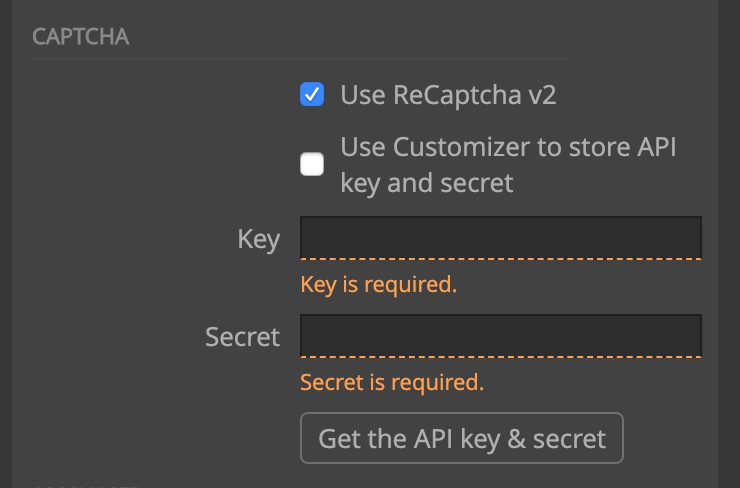Click the partially visible heading below CAPTCHA section
740x488 pixels.
click(x=85, y=486)
